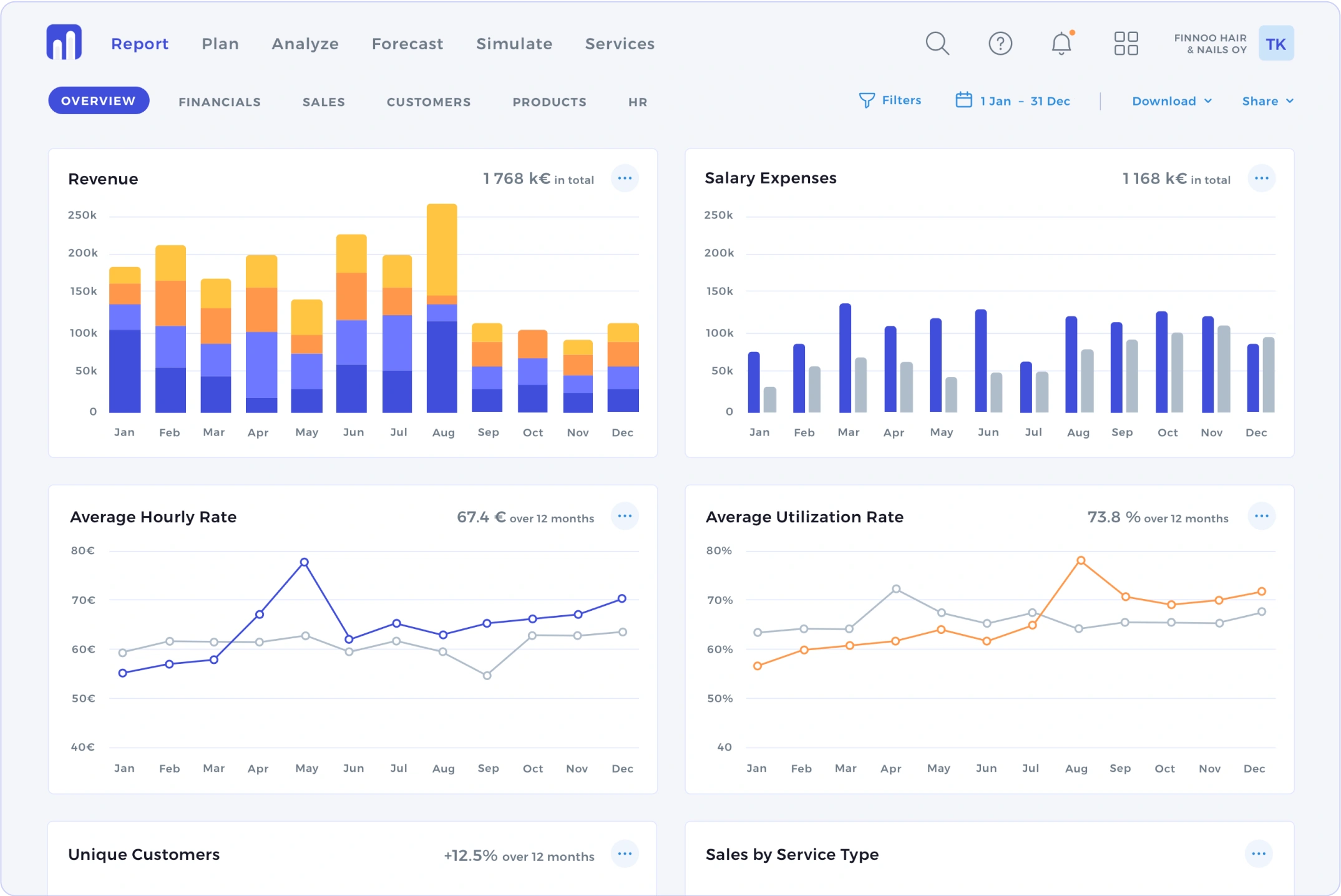
Task: Open Revenue card three-dot menu
Action: tap(624, 178)
